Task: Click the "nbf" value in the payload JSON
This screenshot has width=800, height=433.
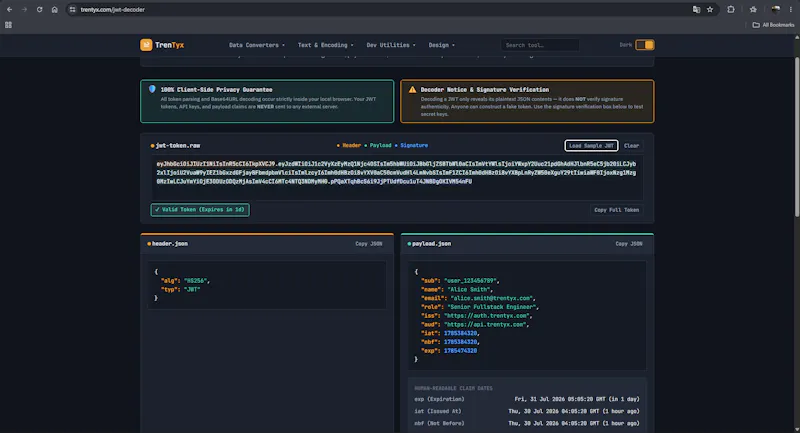Action: 460,342
